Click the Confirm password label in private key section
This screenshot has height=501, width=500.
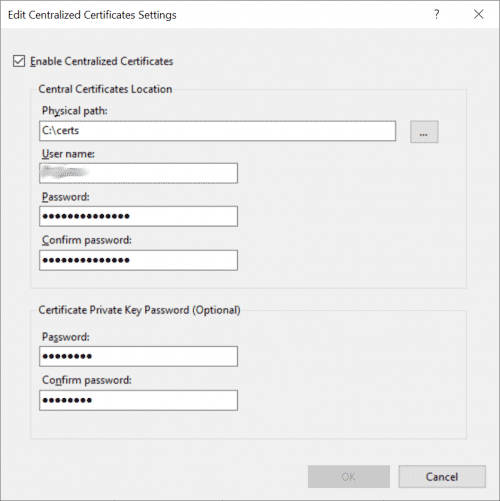(x=87, y=380)
